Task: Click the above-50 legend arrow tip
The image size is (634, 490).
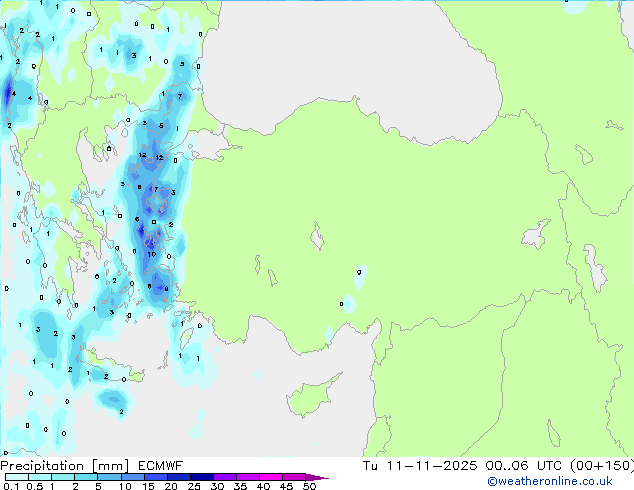Action: 317,477
